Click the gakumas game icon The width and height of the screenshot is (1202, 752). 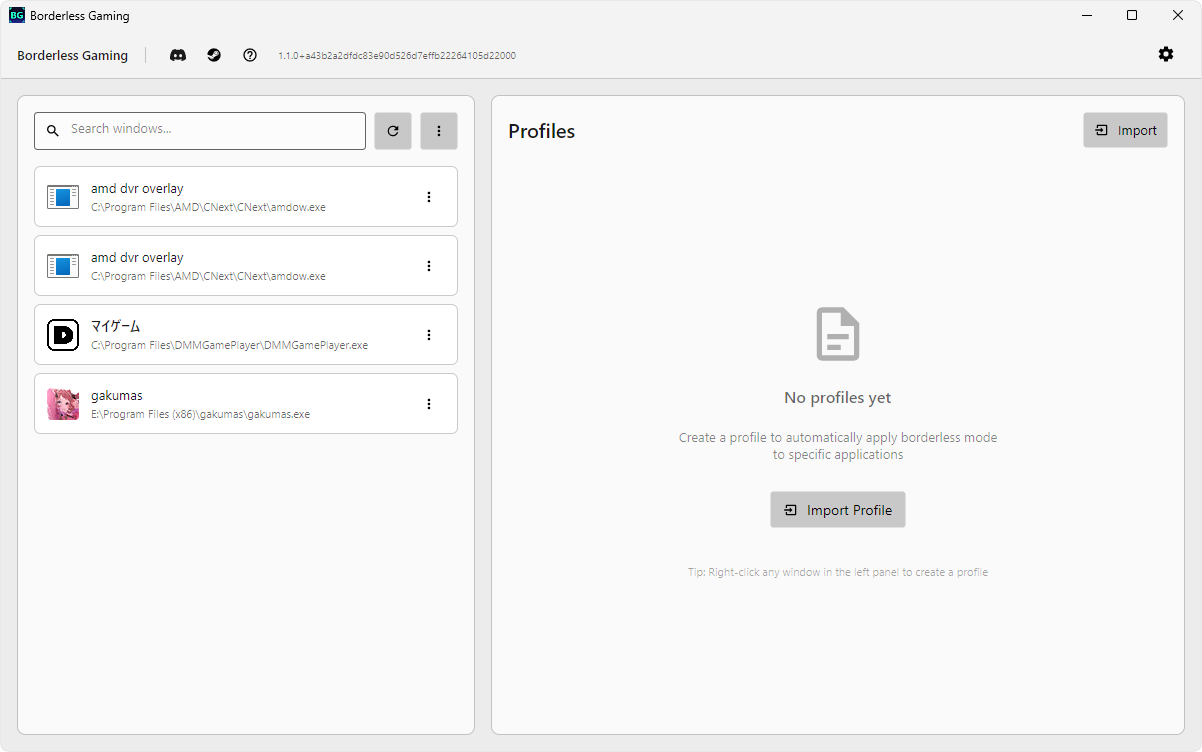pos(63,404)
